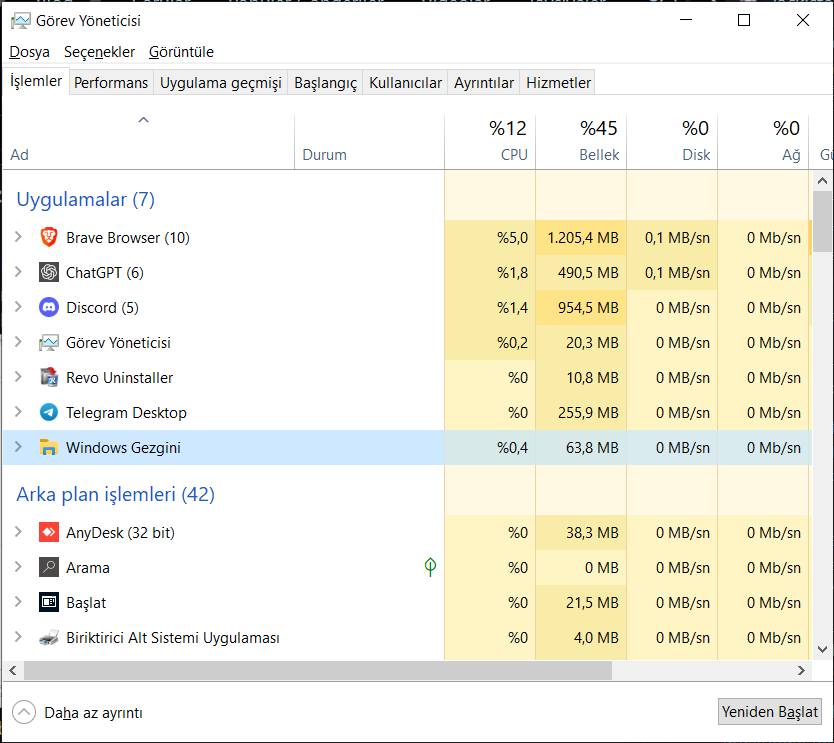Click the ChatGPT app icon
This screenshot has width=834, height=743.
click(49, 272)
